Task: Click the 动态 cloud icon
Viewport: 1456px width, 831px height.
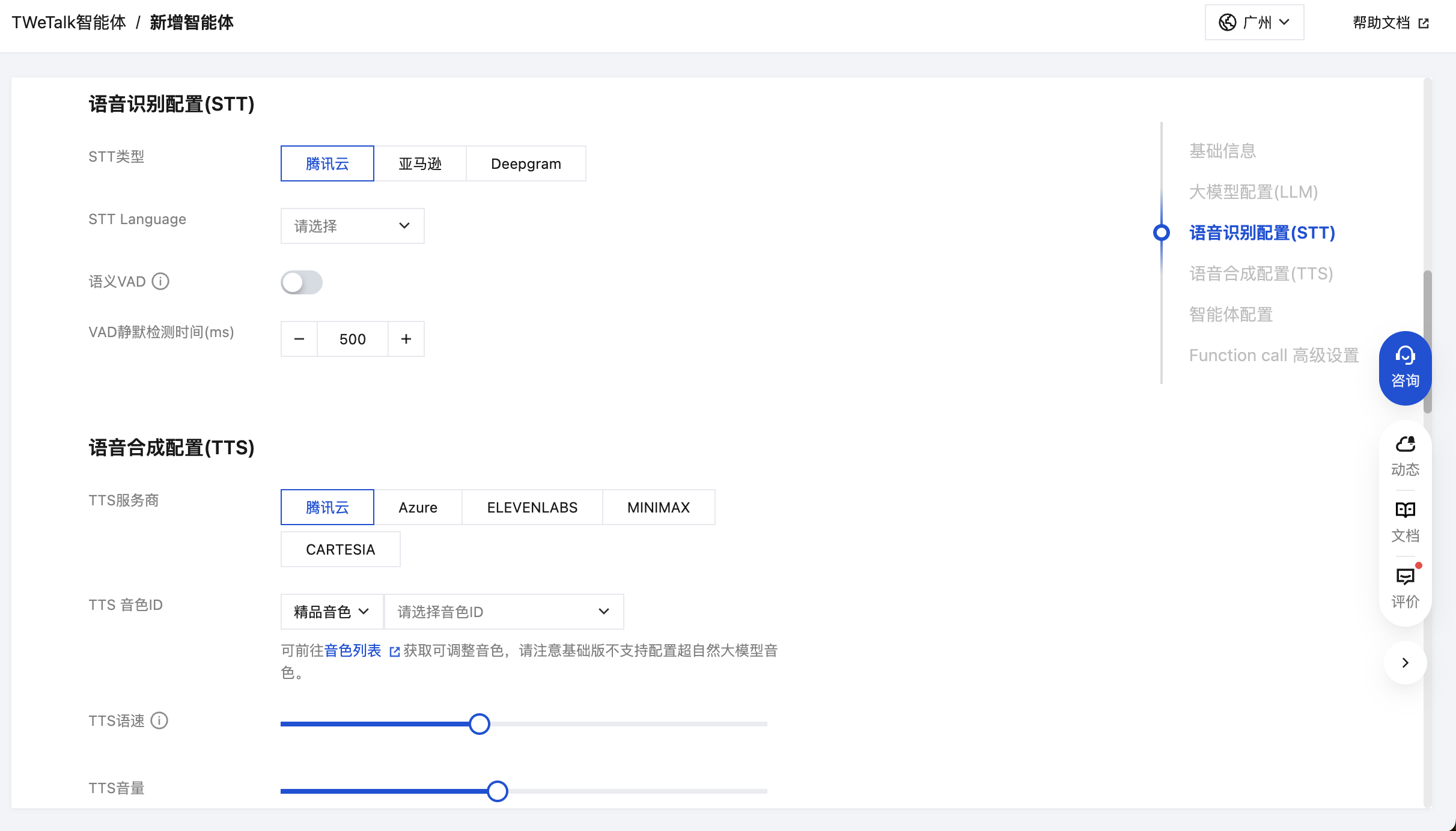Action: click(x=1405, y=445)
